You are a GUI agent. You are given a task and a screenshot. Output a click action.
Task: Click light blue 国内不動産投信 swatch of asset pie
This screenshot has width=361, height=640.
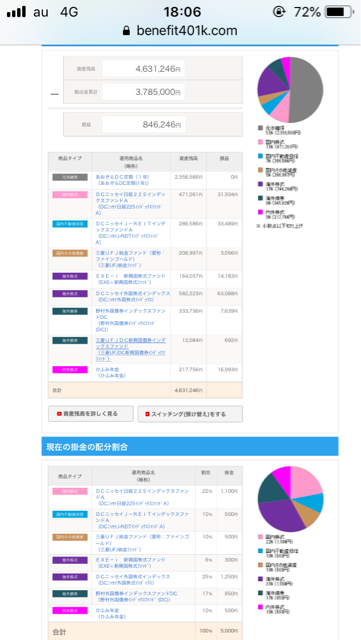pos(260,156)
